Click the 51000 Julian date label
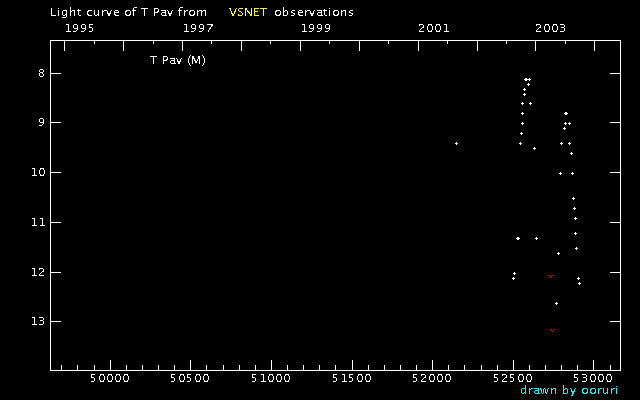This screenshot has height=400, width=640. [x=271, y=378]
